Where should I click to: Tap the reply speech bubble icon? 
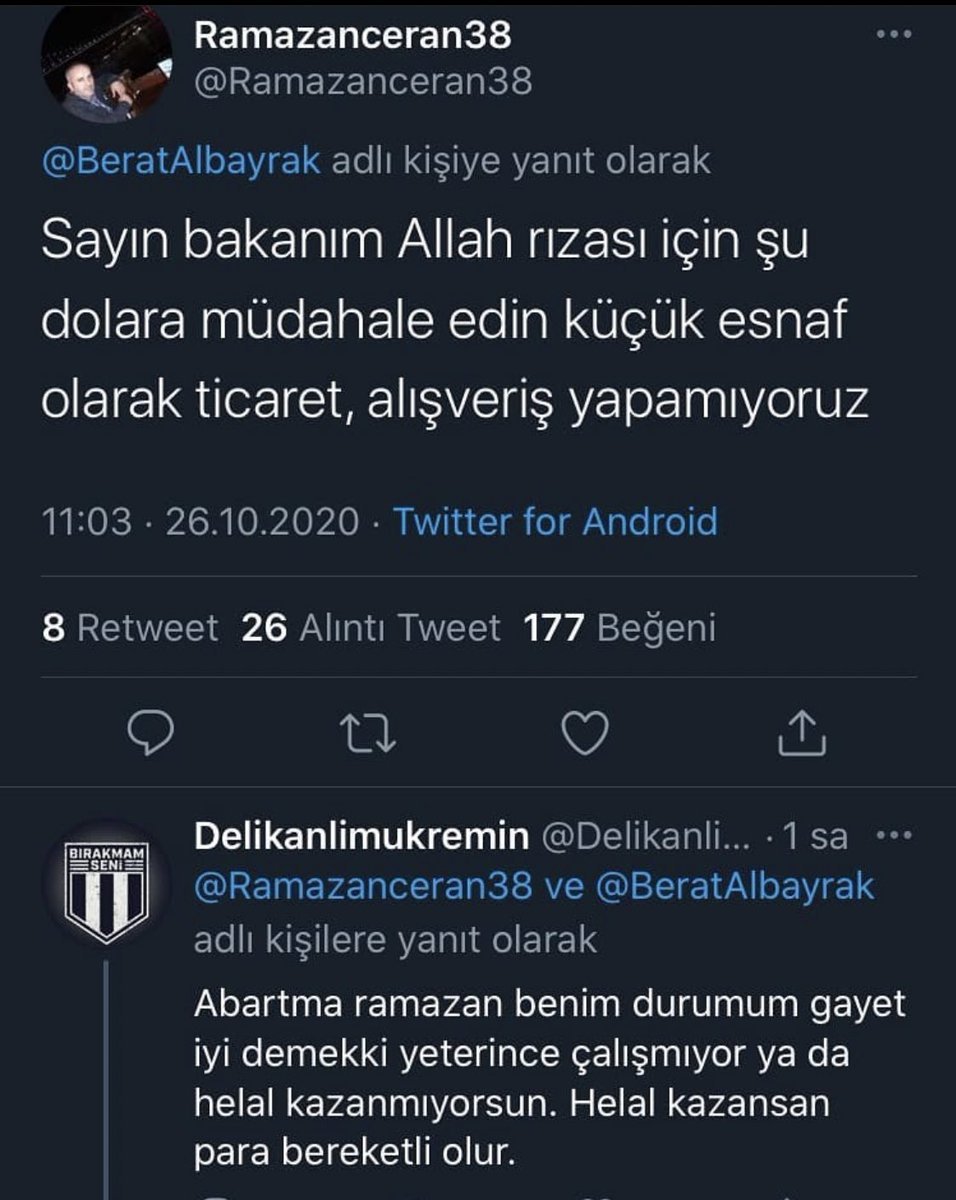click(x=152, y=735)
